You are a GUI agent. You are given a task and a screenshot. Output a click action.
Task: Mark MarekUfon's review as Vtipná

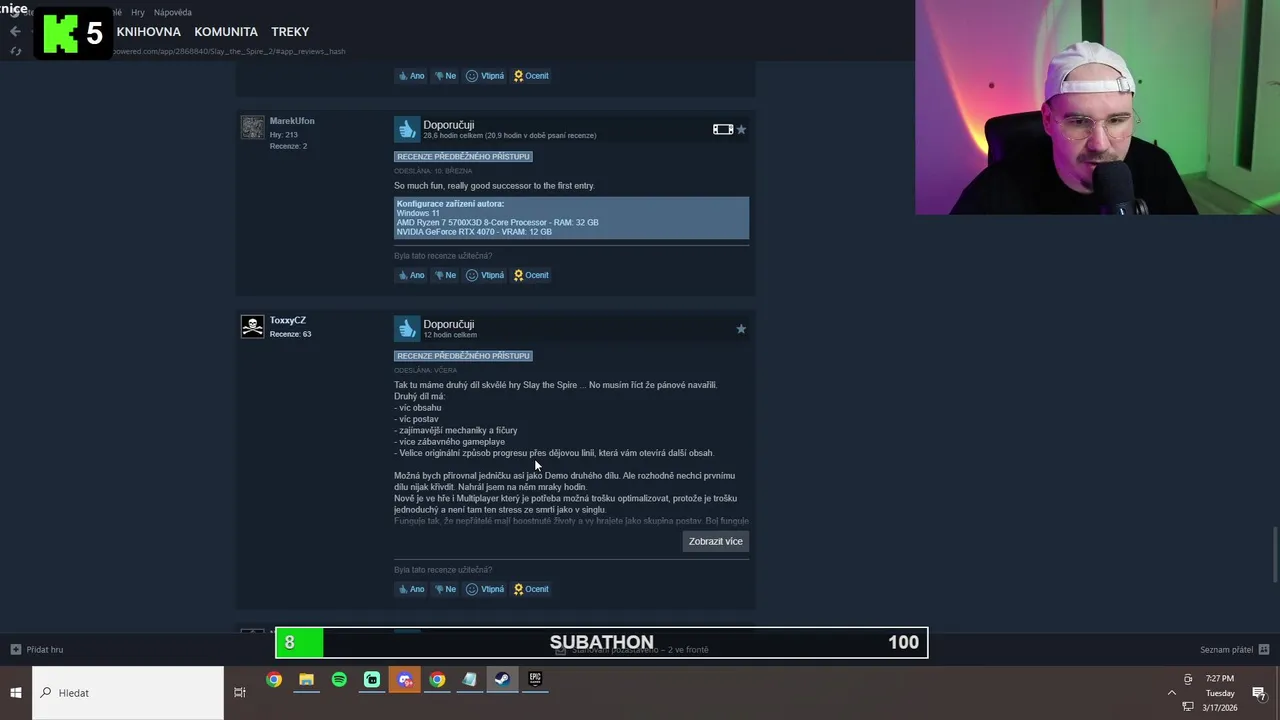coord(485,275)
